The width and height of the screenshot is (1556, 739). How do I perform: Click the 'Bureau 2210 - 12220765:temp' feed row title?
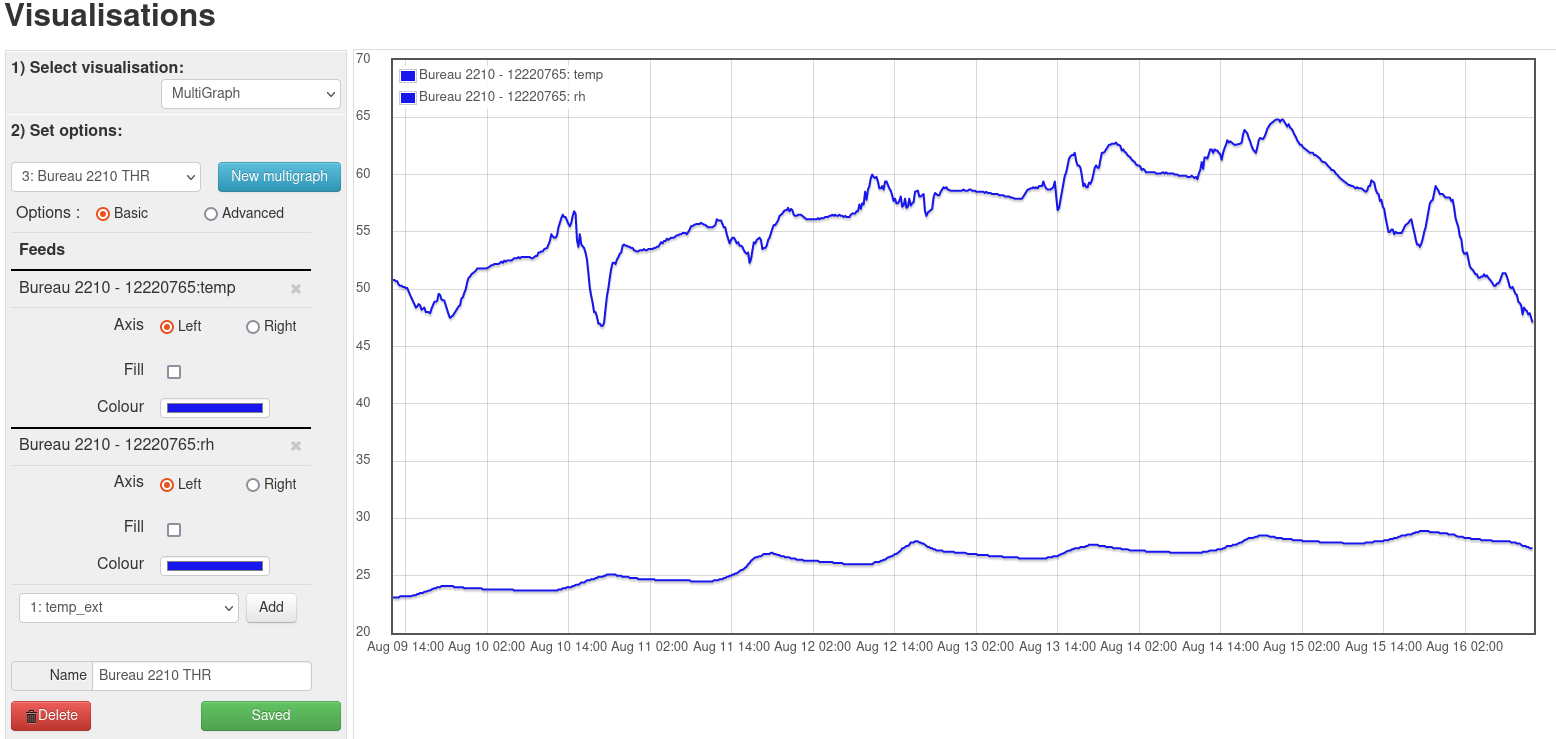(127, 288)
